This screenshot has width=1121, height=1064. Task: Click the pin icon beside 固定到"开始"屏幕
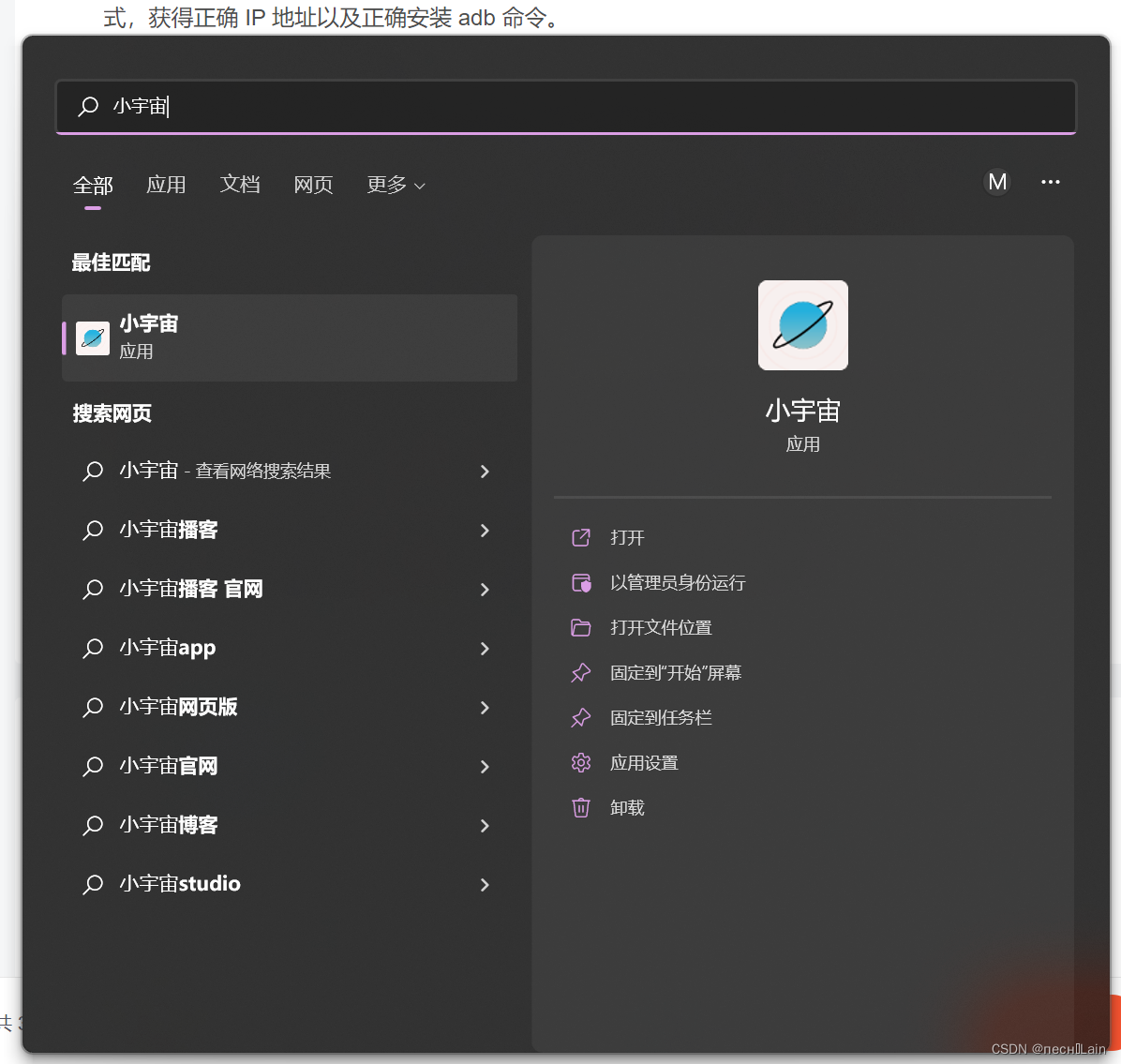coord(581,673)
